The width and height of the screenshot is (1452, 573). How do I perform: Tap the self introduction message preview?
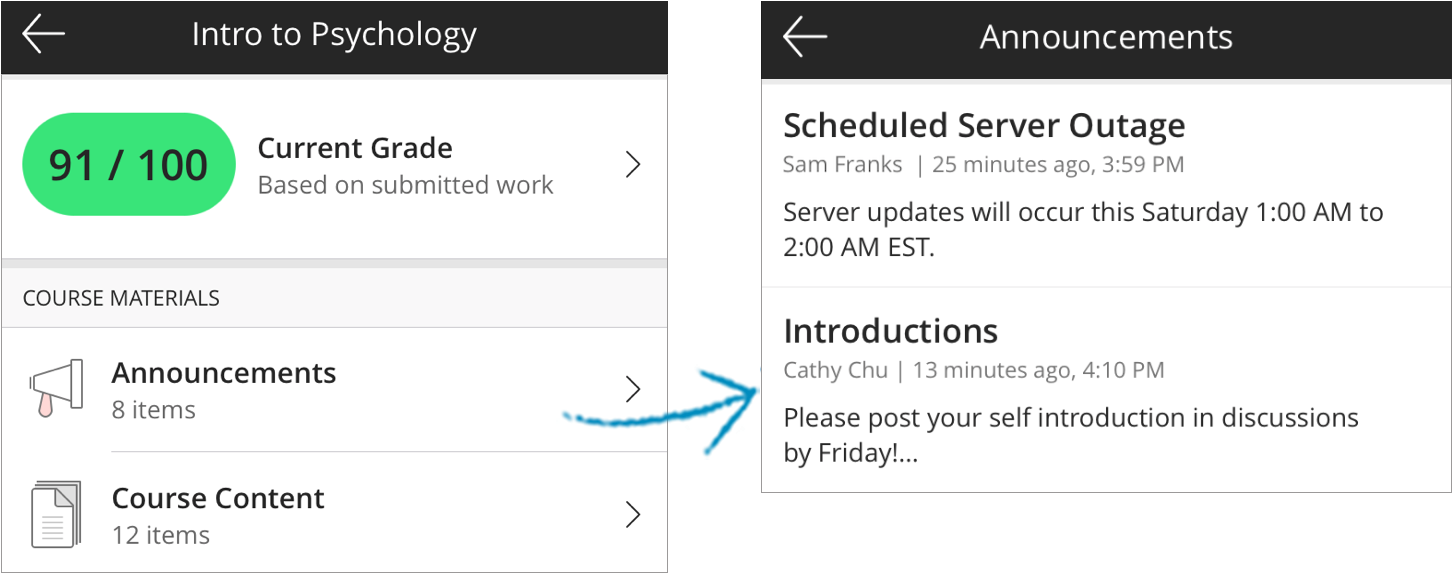pyautogui.click(x=1071, y=435)
